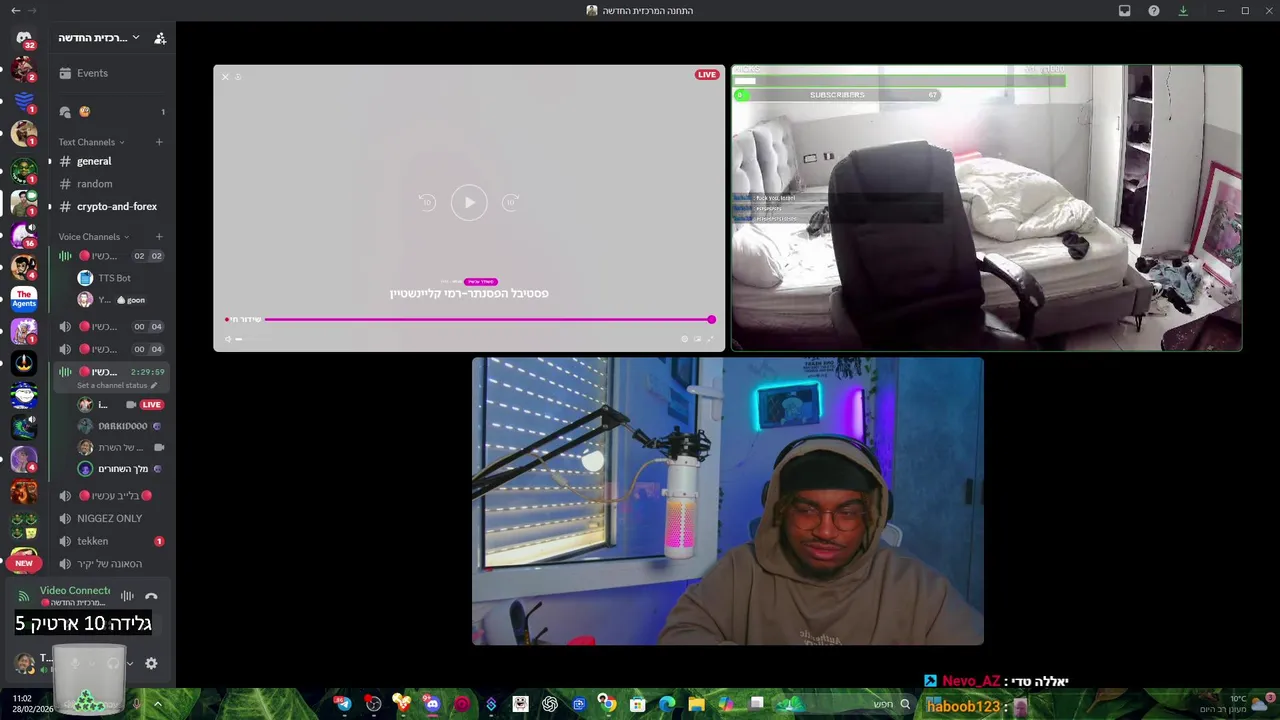Close the stream tile with X
Viewport: 1280px width, 720px height.
click(x=225, y=77)
